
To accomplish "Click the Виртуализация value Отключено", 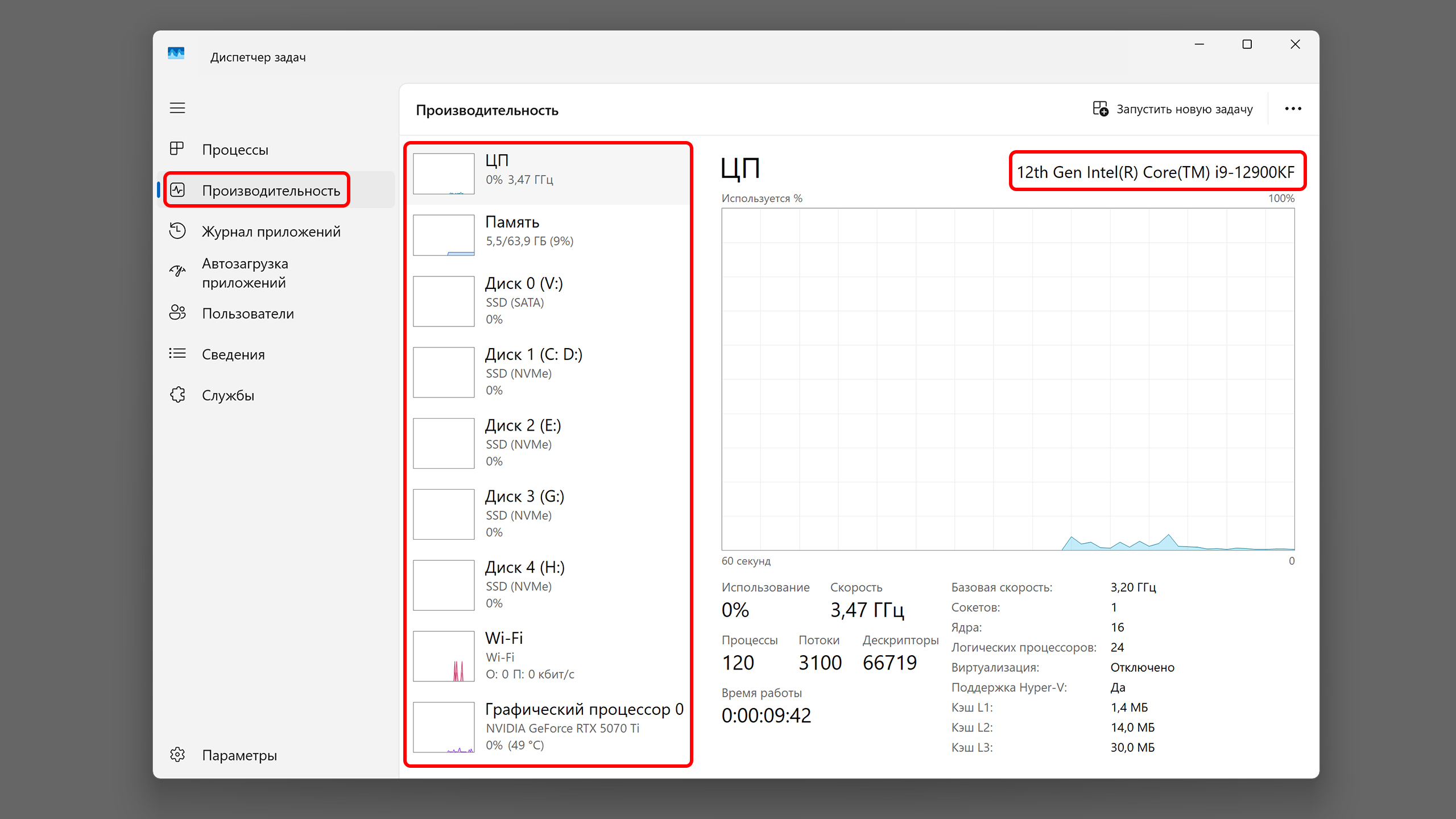I will pyautogui.click(x=1142, y=667).
